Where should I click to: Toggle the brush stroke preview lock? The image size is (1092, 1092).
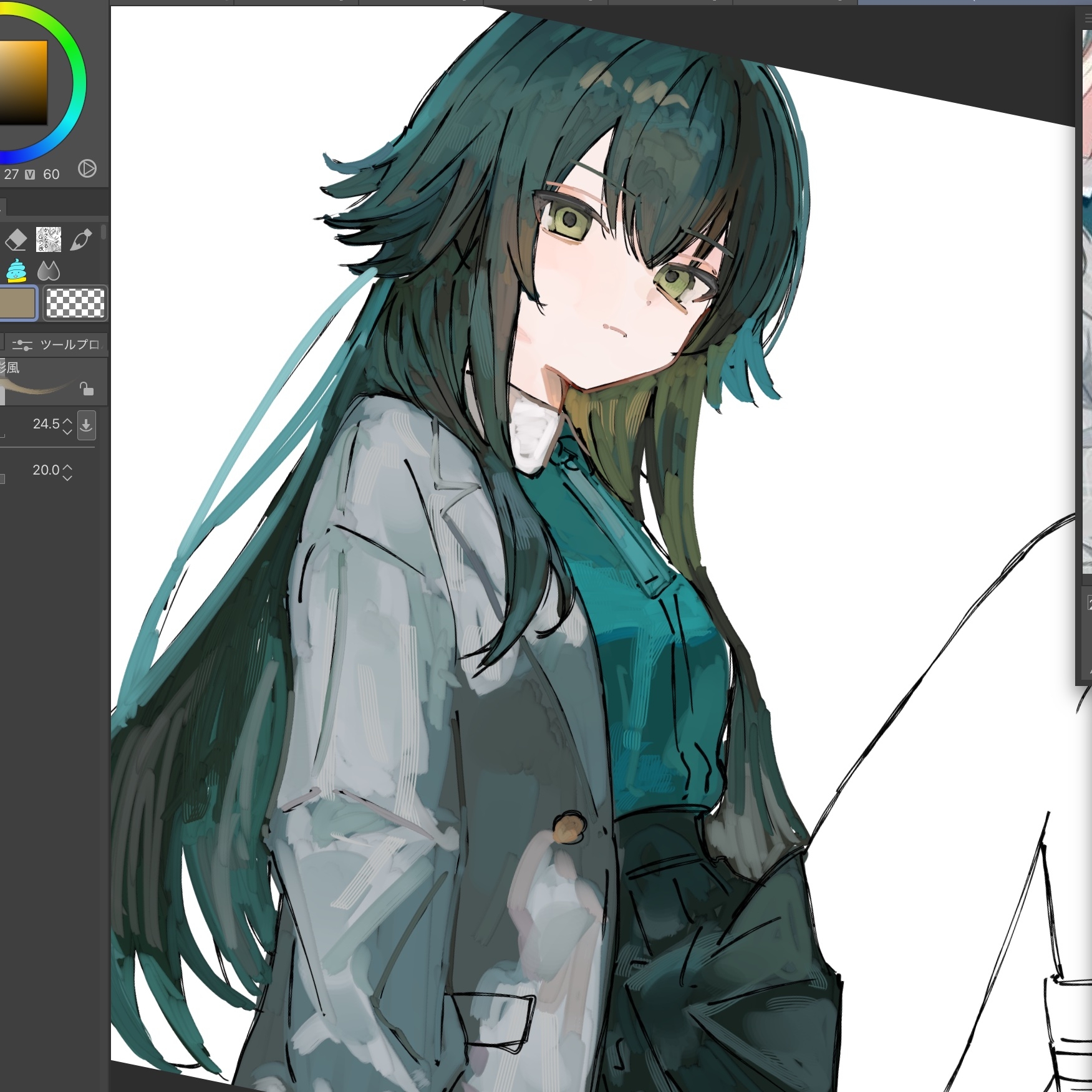pyautogui.click(x=87, y=389)
